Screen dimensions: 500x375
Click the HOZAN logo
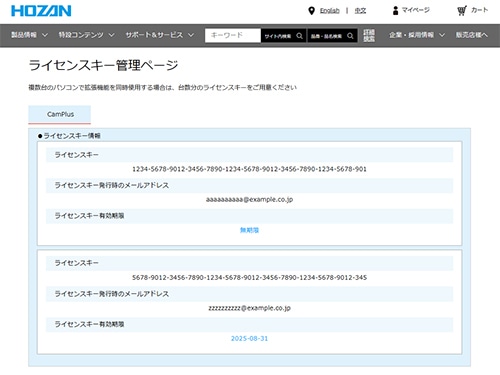41,11
